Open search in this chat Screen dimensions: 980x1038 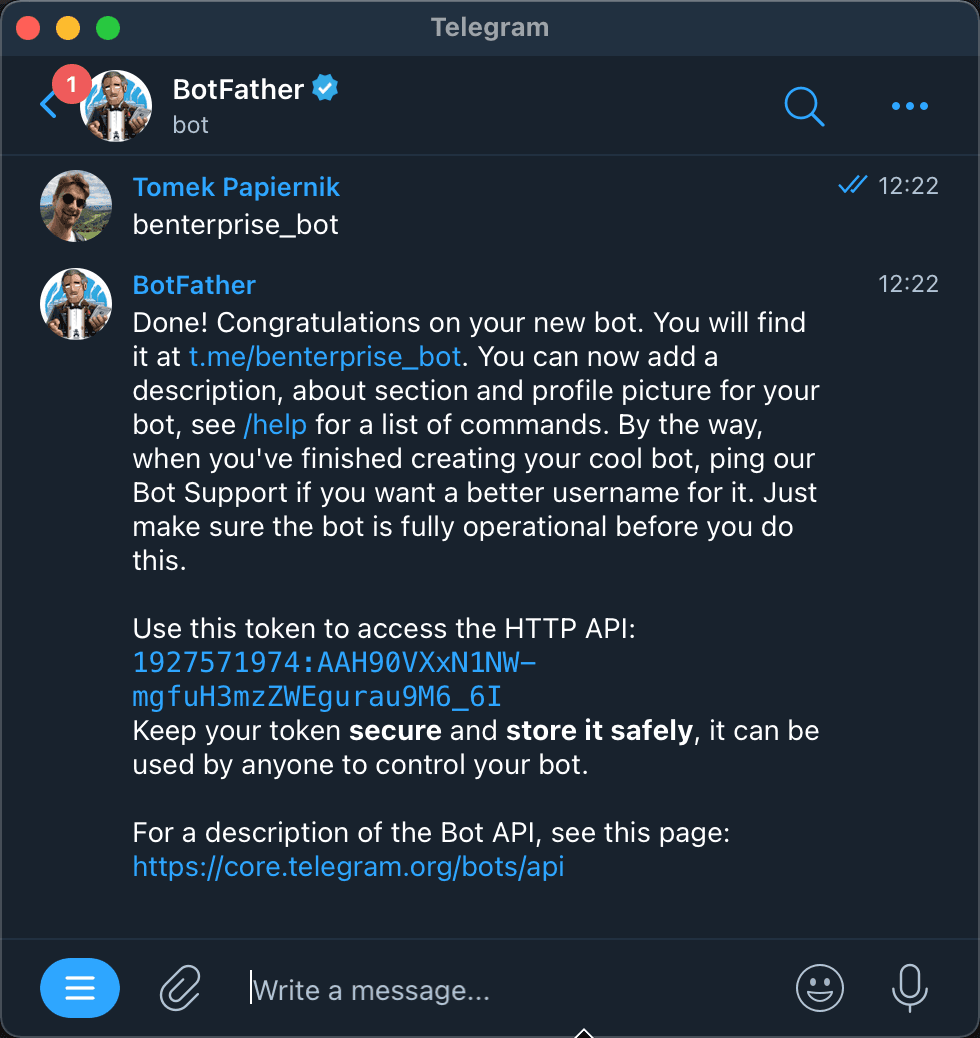click(x=803, y=105)
